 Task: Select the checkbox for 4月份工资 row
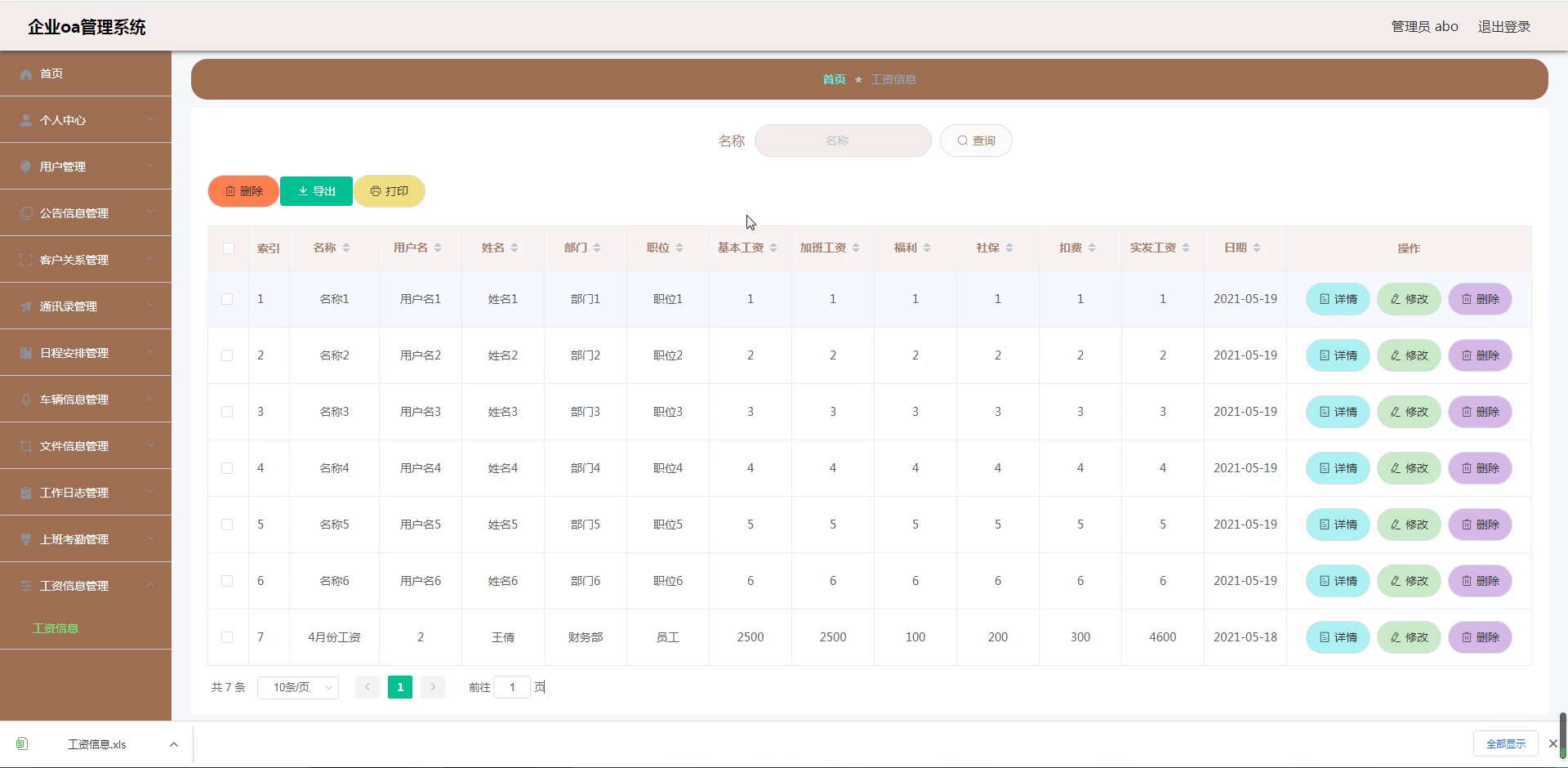click(227, 637)
